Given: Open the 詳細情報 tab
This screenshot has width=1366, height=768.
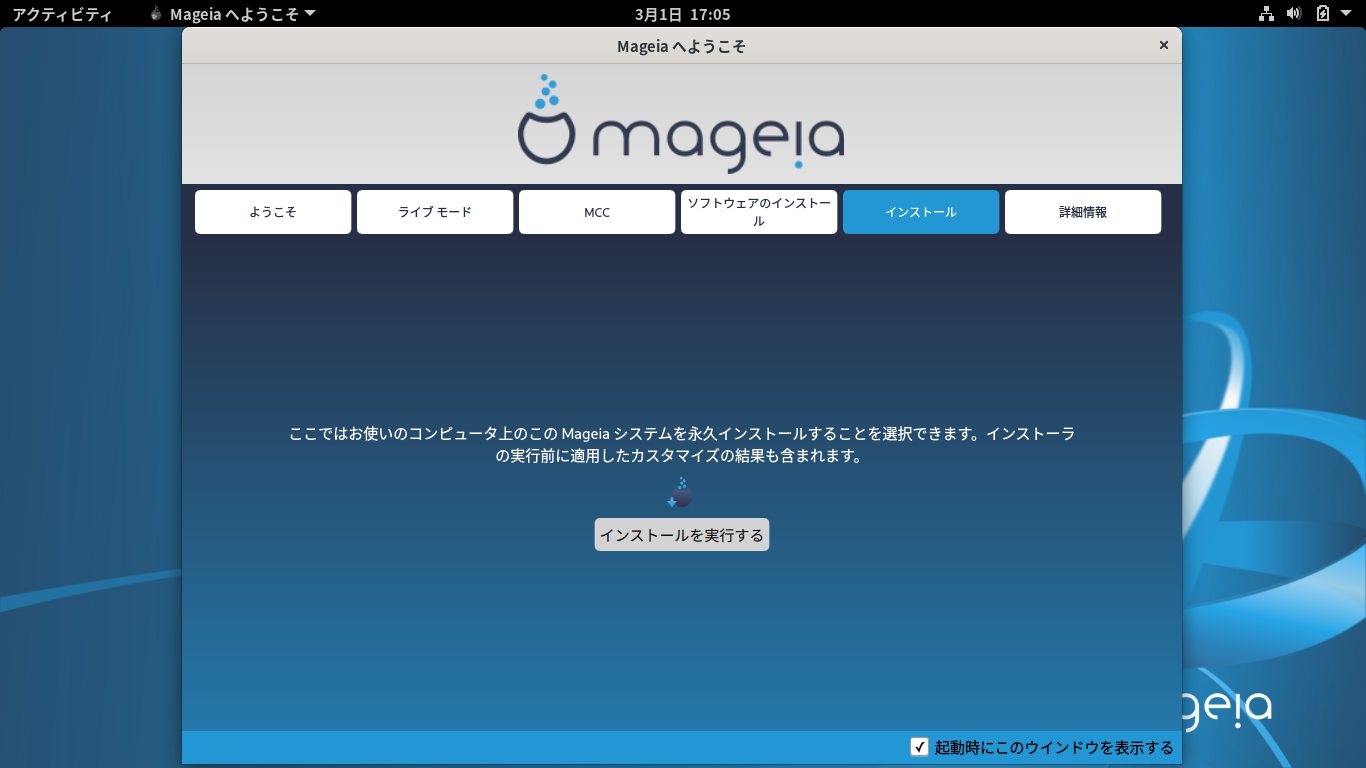Looking at the screenshot, I should pos(1083,212).
